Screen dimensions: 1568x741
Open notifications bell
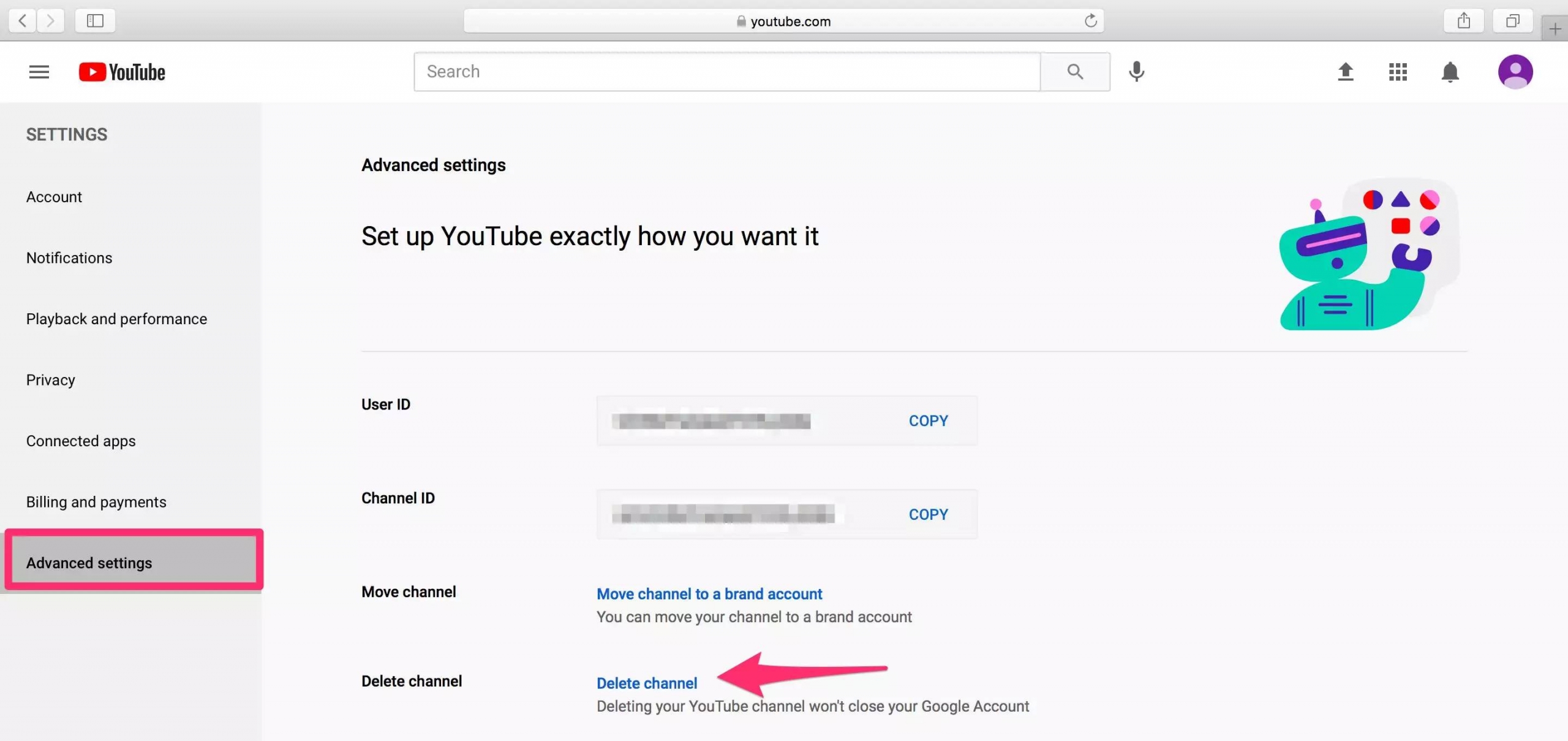[x=1450, y=72]
